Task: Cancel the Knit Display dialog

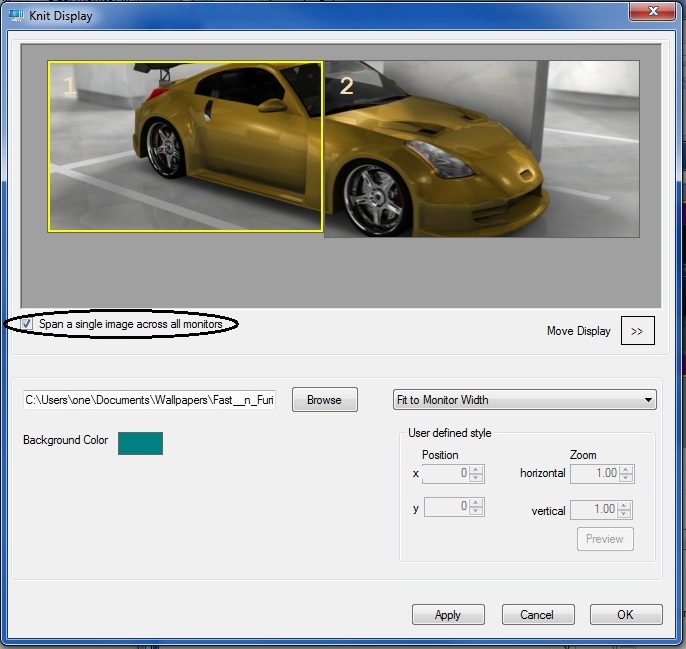Action: [x=538, y=614]
